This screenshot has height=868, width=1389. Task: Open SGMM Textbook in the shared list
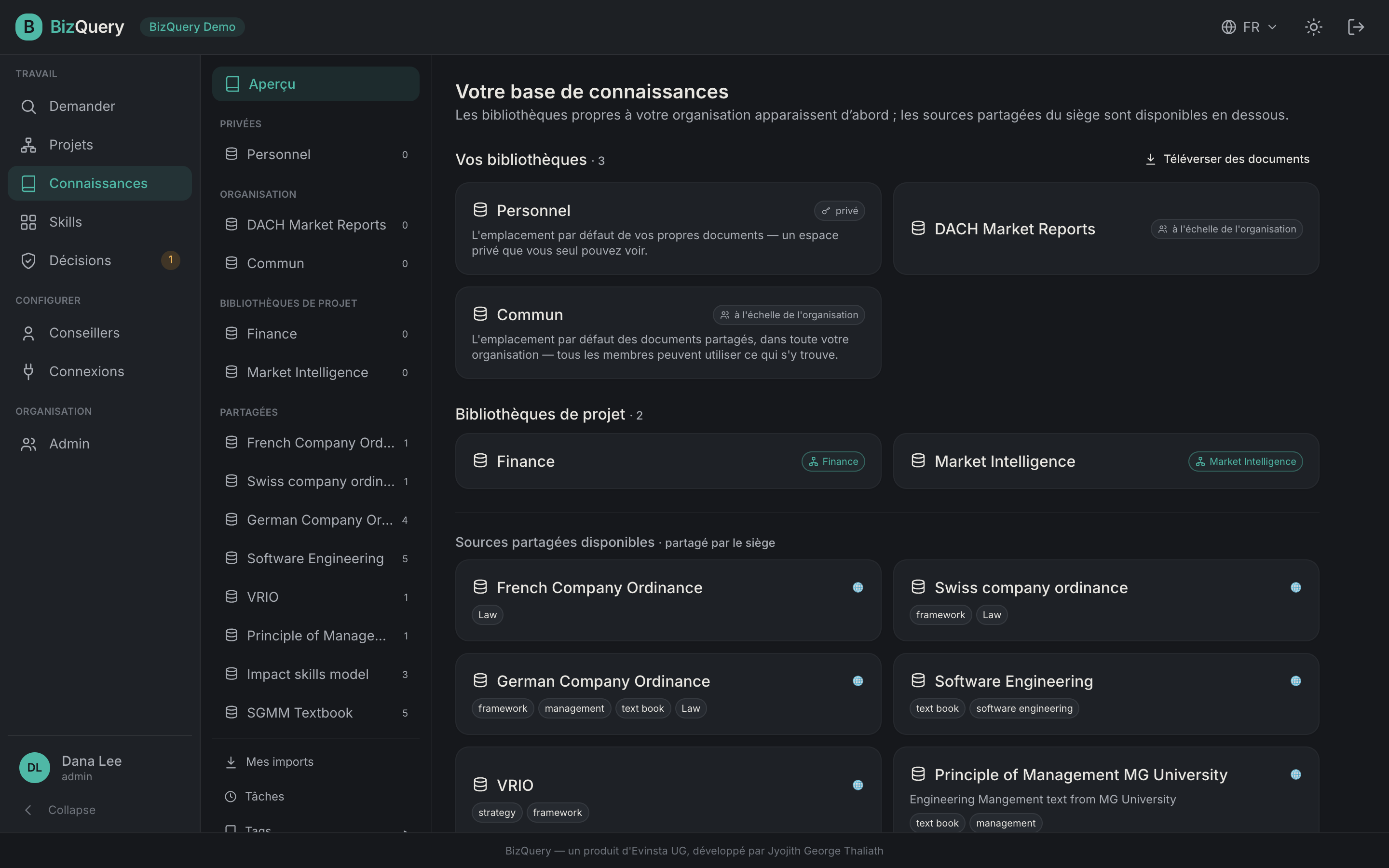pos(316,712)
